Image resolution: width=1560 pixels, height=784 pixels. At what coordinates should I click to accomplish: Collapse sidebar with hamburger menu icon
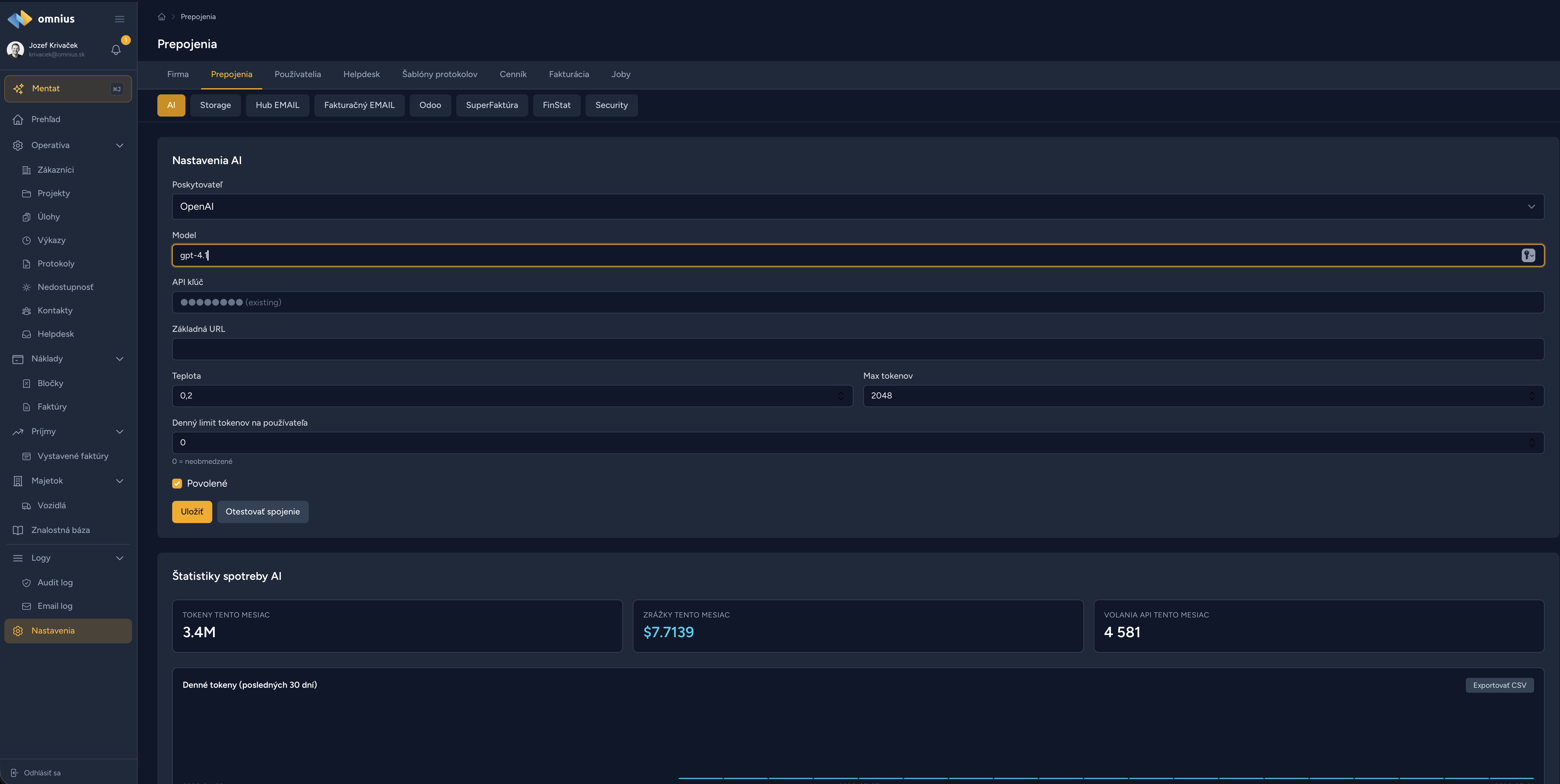coord(119,19)
